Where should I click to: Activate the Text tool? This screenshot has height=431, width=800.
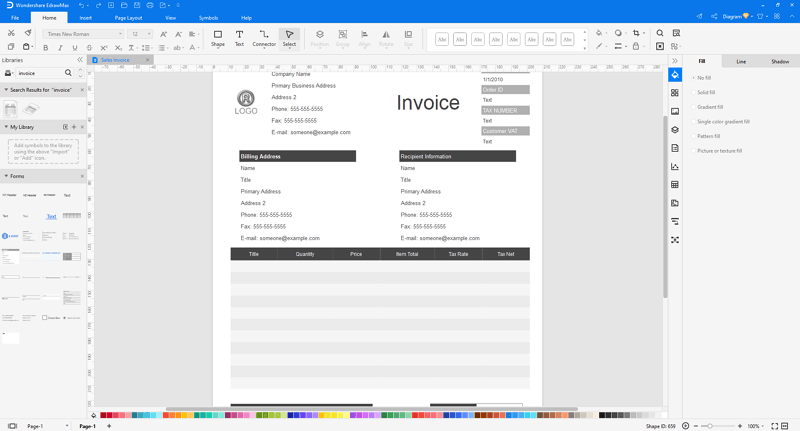click(239, 38)
